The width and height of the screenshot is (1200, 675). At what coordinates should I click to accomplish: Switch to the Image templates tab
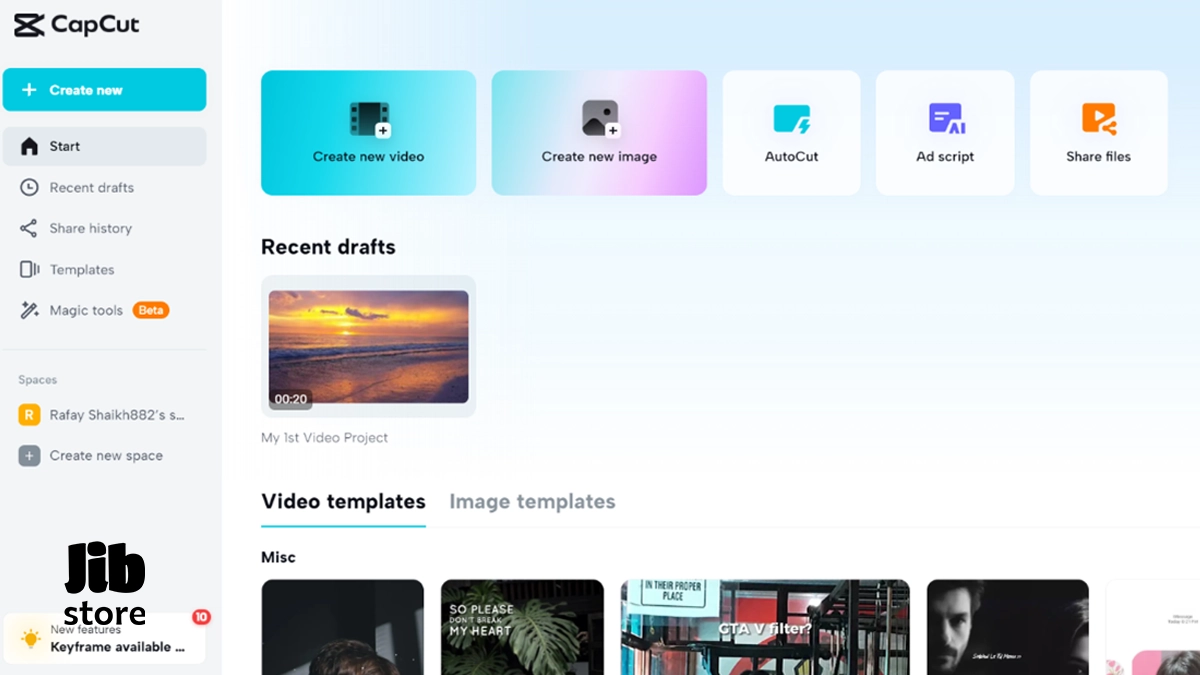(x=532, y=501)
